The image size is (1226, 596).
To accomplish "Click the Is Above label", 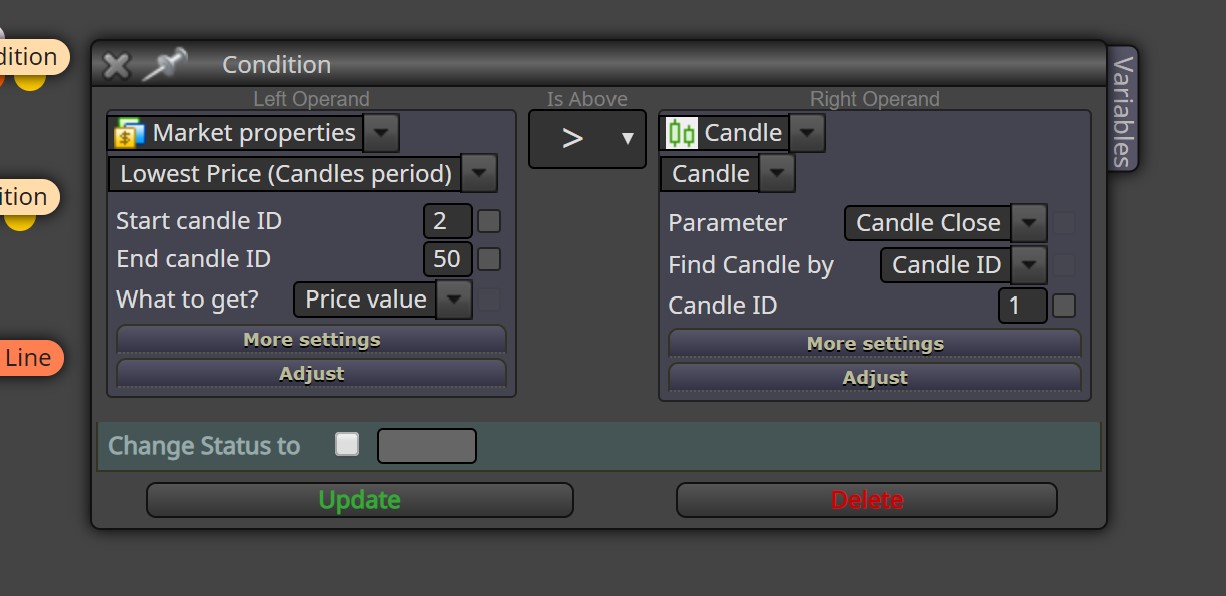I will pos(587,99).
